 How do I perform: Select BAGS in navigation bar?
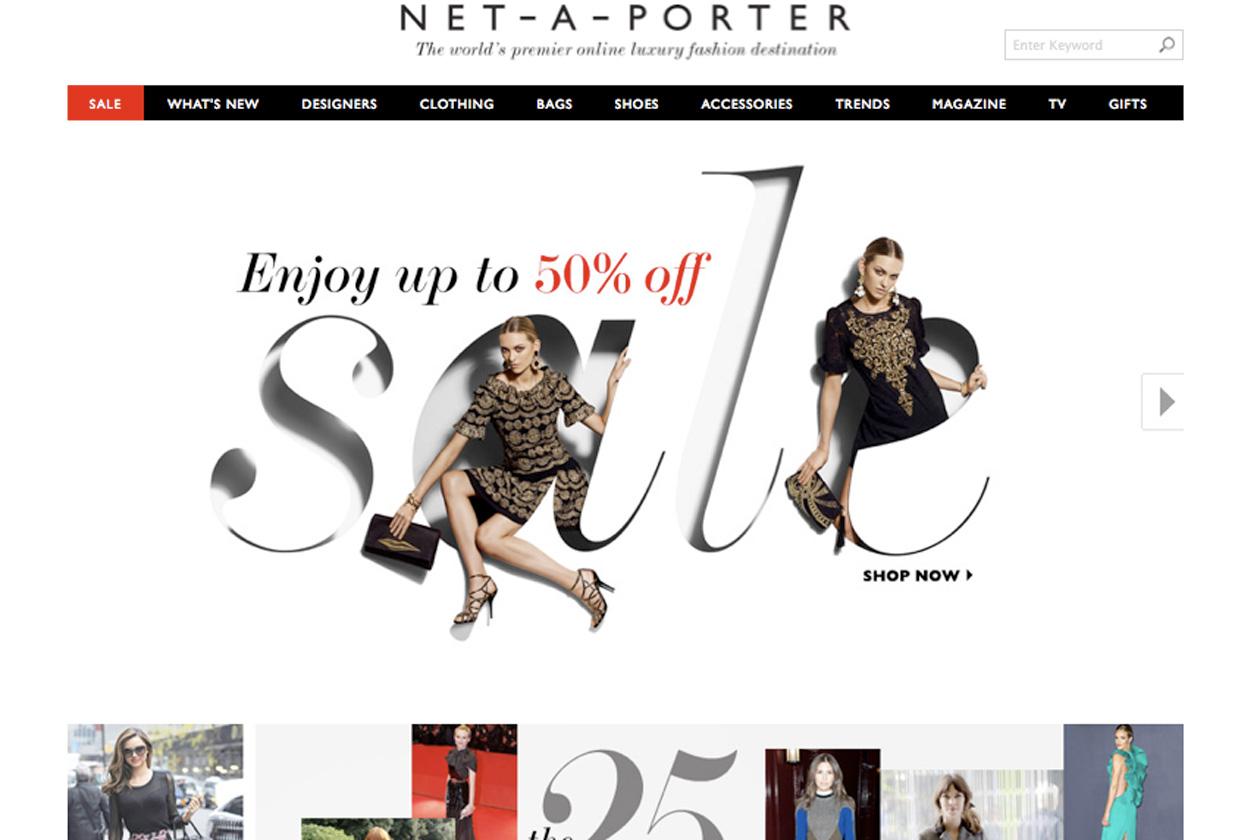554,103
